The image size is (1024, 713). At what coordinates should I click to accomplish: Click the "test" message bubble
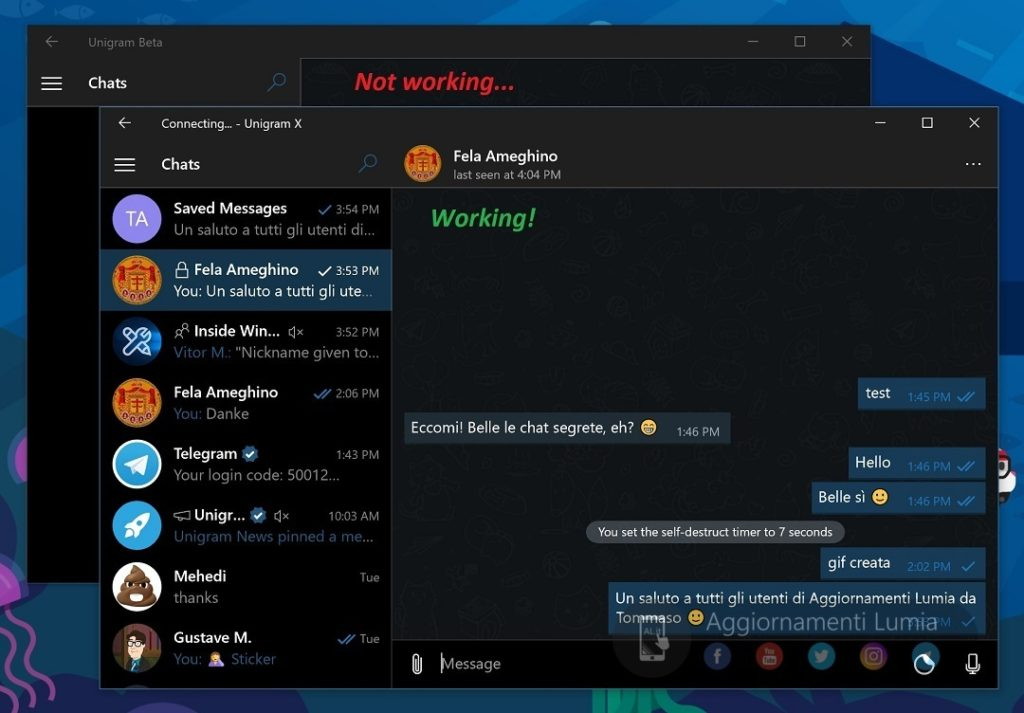(x=921, y=394)
